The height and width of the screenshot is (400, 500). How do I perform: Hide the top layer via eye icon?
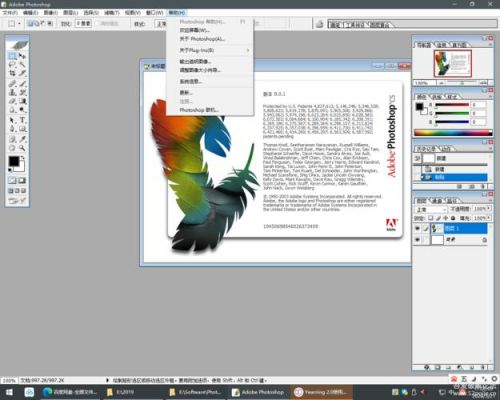pyautogui.click(x=417, y=228)
